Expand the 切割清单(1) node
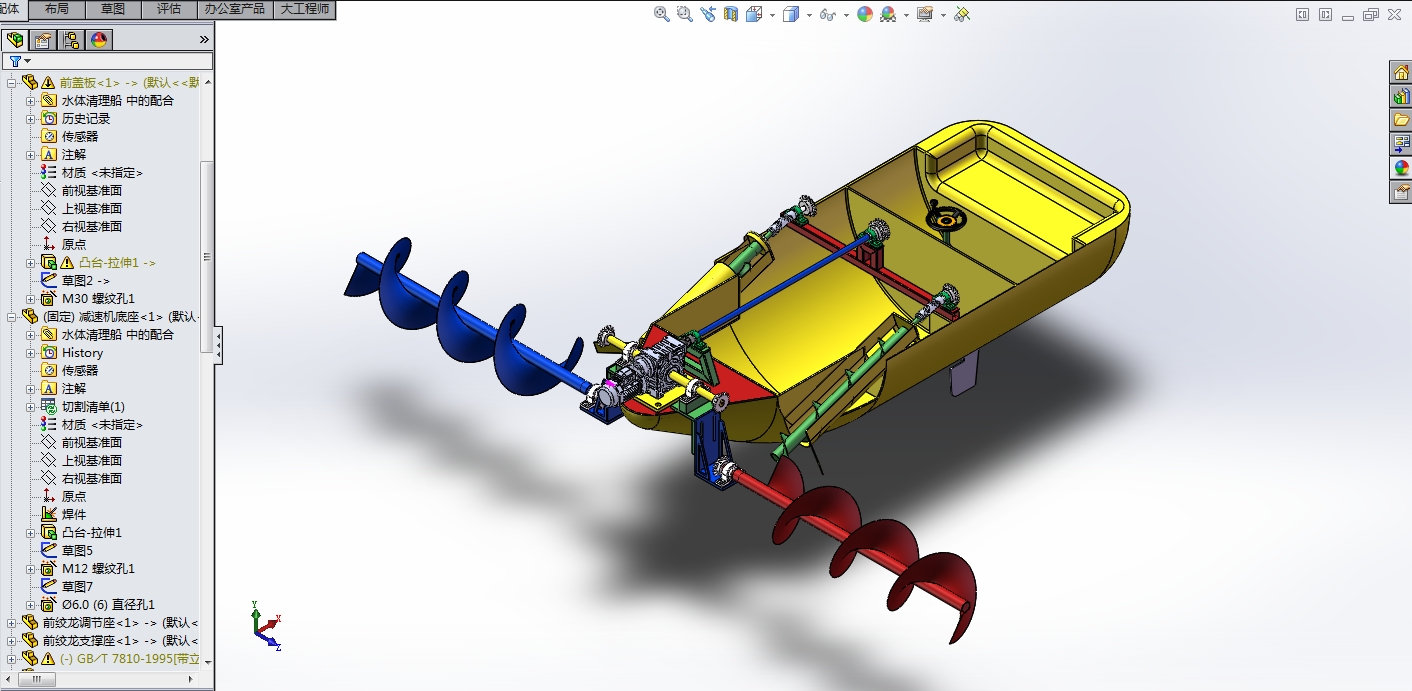Image resolution: width=1412 pixels, height=691 pixels. [30, 407]
